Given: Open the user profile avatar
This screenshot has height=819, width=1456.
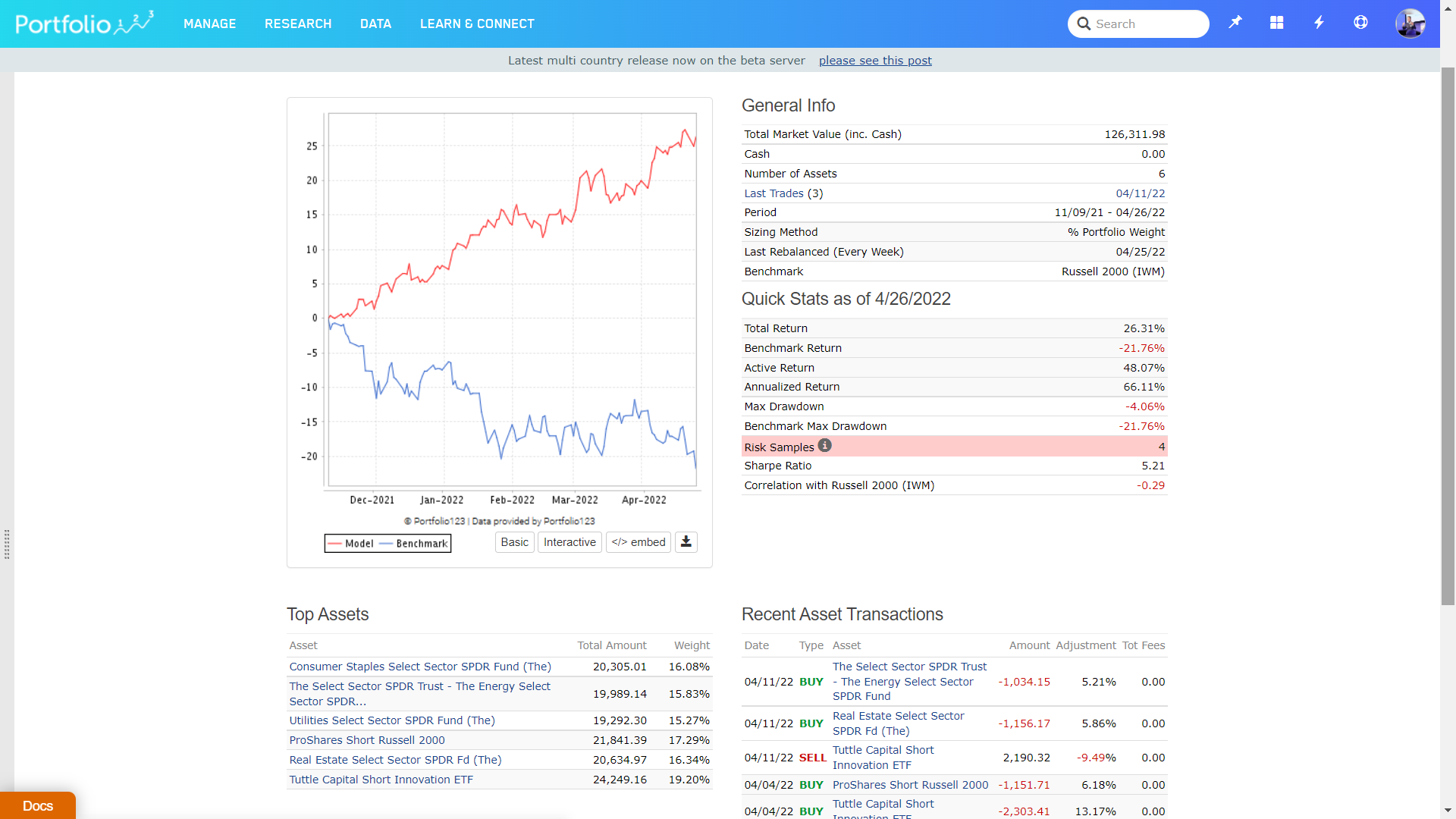Looking at the screenshot, I should (1410, 24).
